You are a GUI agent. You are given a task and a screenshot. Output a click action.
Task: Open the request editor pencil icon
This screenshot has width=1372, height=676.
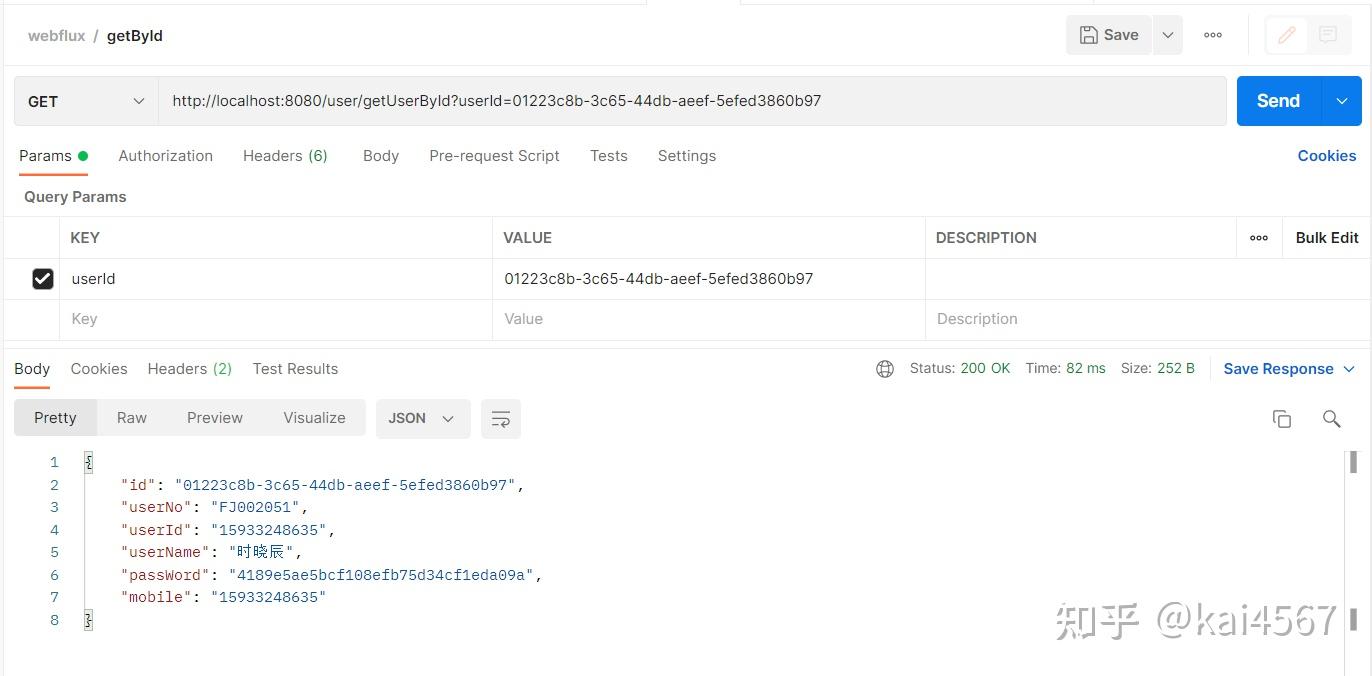(1285, 34)
